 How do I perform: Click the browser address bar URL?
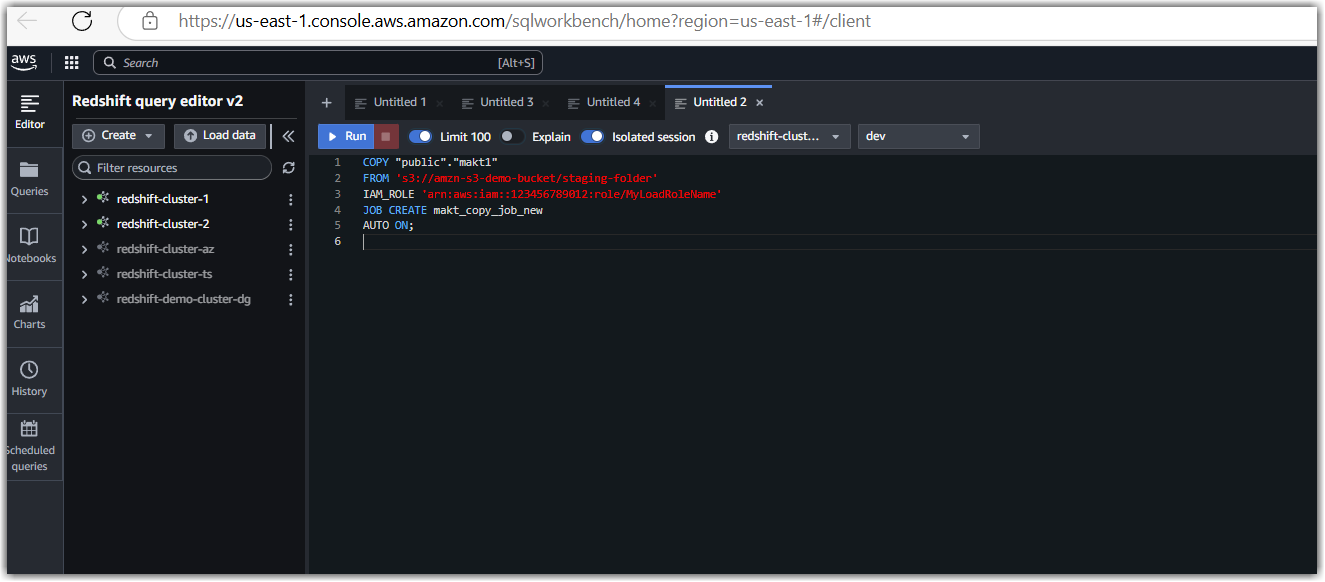pyautogui.click(x=524, y=21)
